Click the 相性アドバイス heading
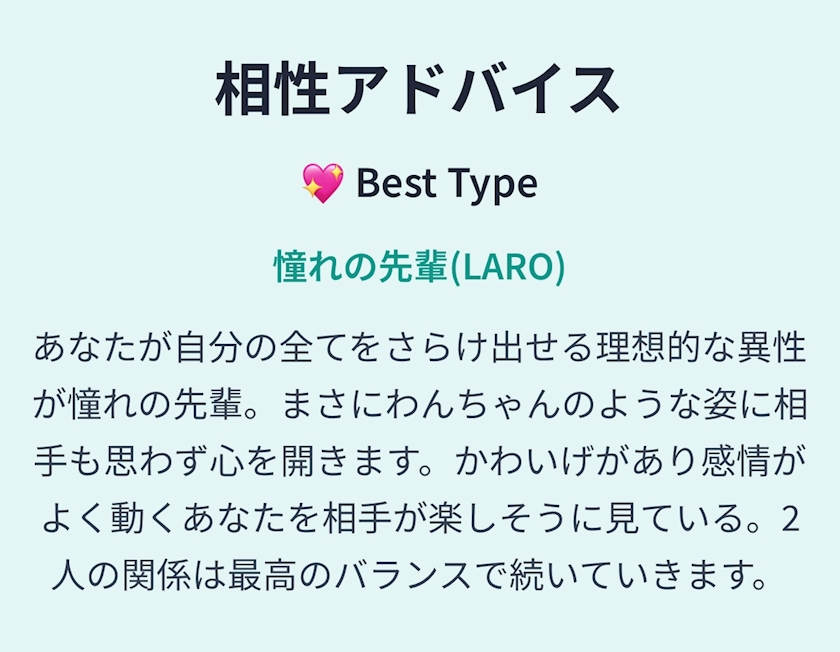This screenshot has height=652, width=840. point(419,90)
